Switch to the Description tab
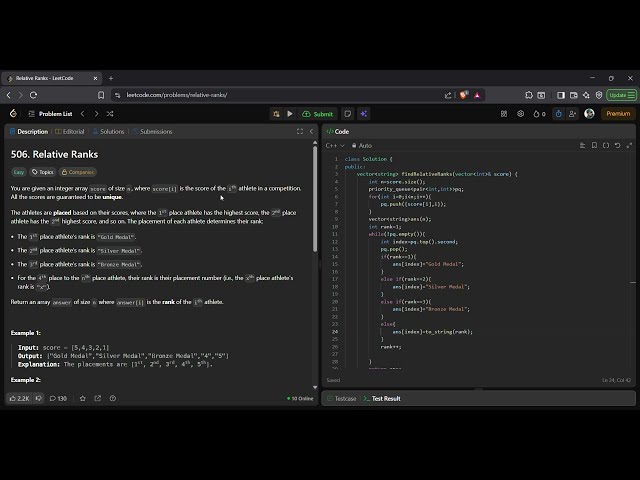 pos(29,131)
